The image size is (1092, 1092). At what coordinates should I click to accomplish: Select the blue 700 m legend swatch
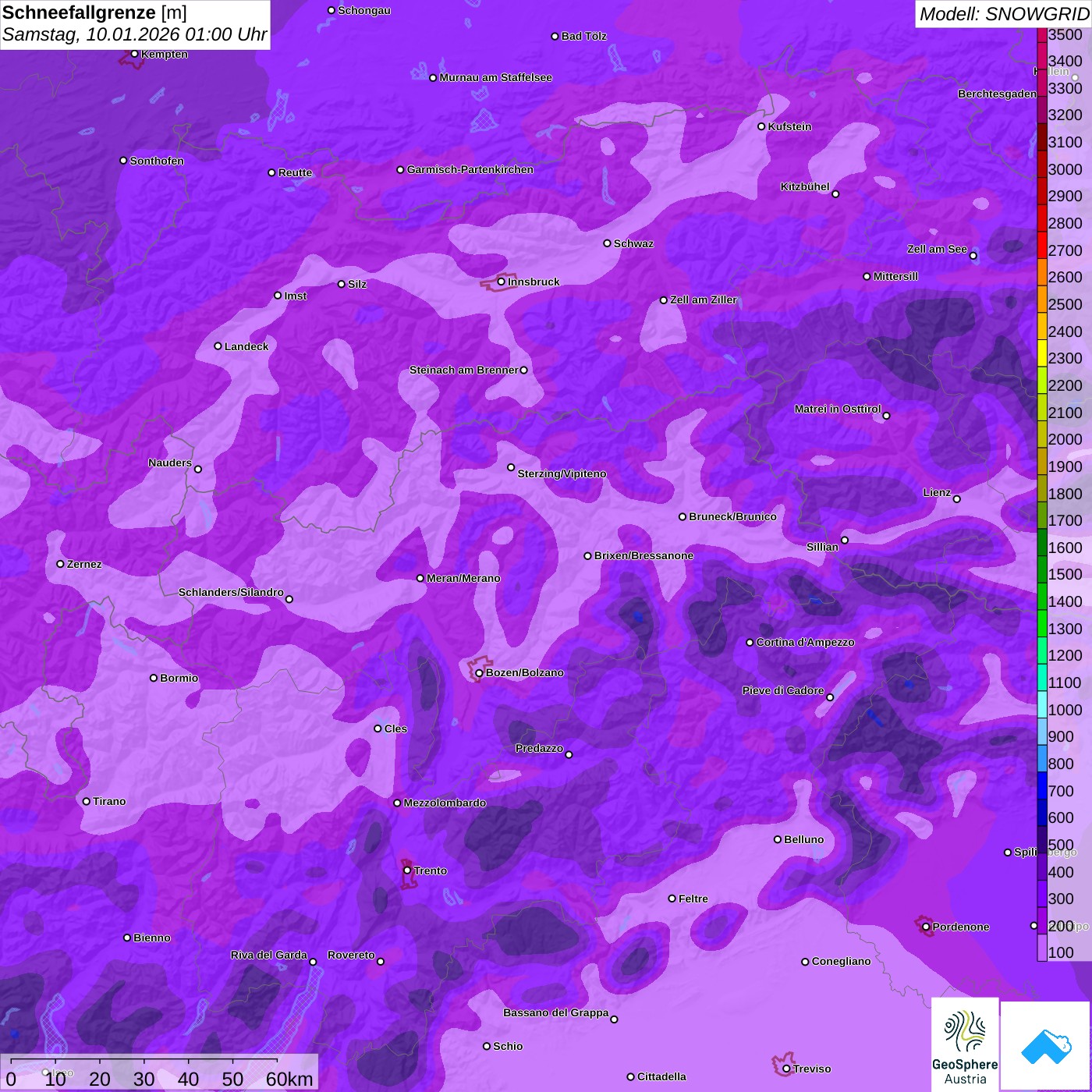point(1041,785)
